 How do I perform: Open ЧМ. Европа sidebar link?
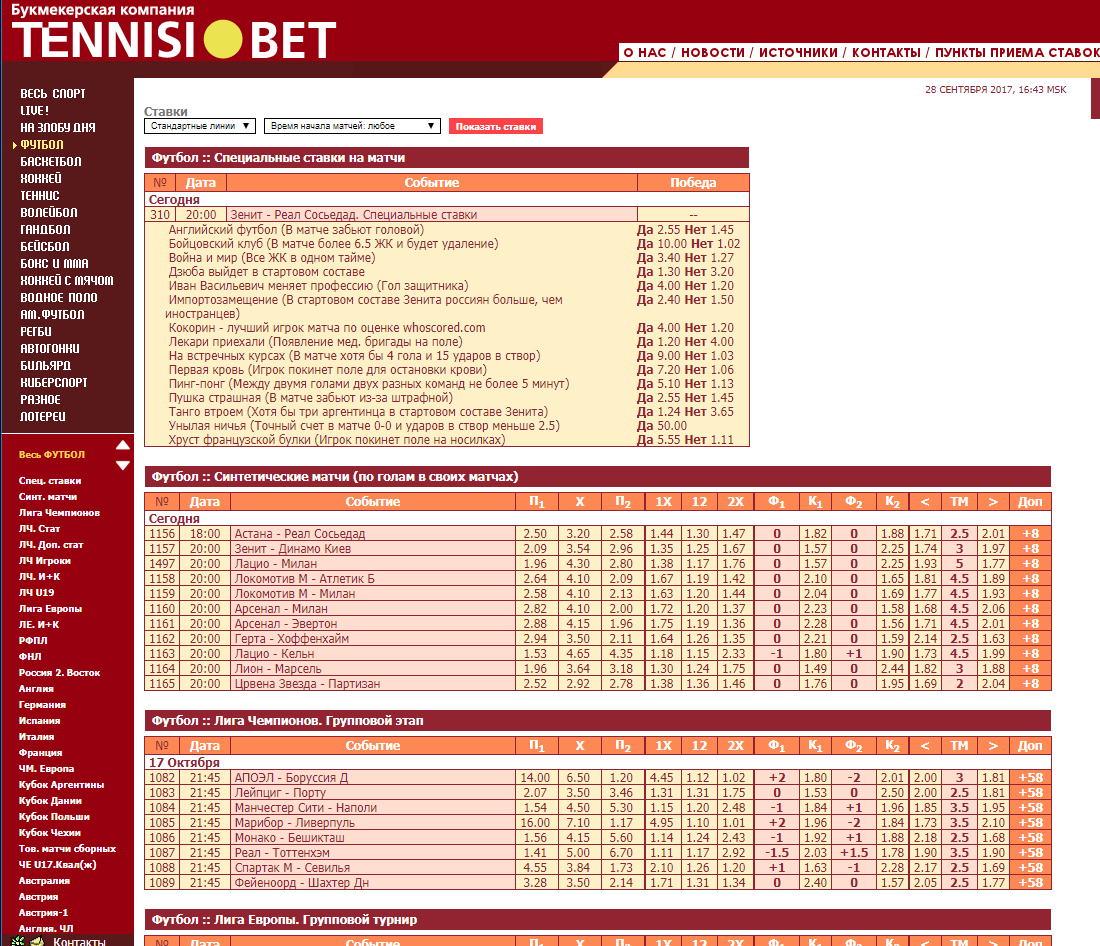tap(46, 769)
